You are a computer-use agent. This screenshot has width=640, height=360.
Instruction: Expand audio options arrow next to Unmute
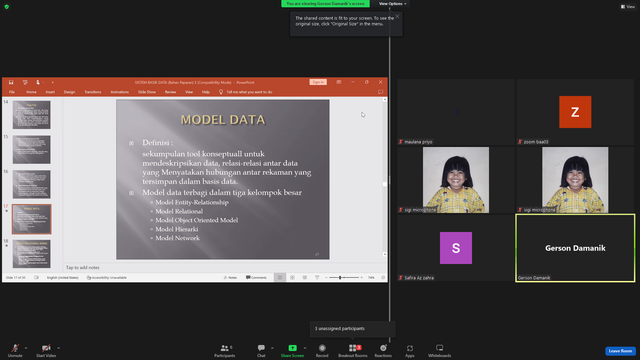[x=26, y=348]
